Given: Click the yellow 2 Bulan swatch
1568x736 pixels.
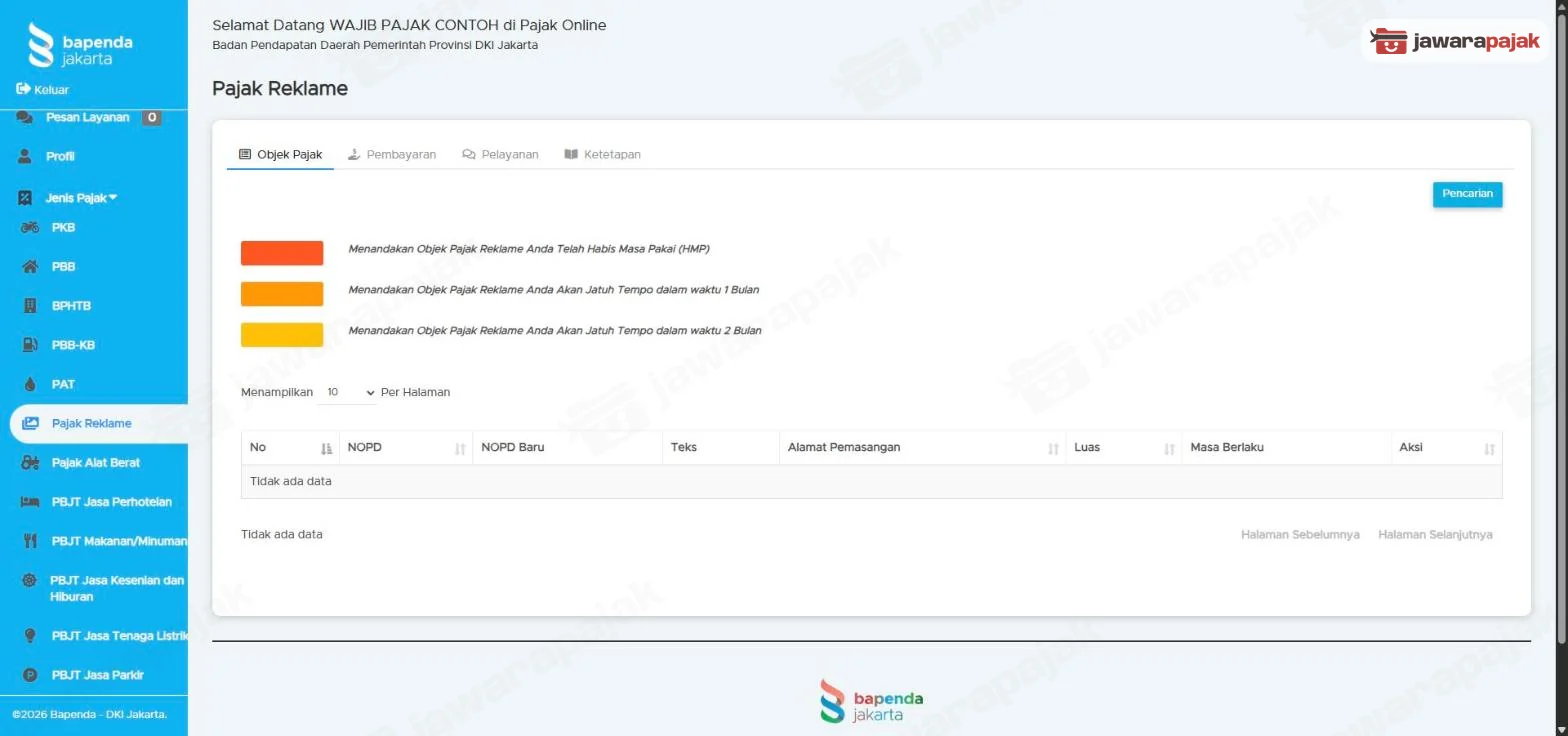Looking at the screenshot, I should tap(282, 335).
